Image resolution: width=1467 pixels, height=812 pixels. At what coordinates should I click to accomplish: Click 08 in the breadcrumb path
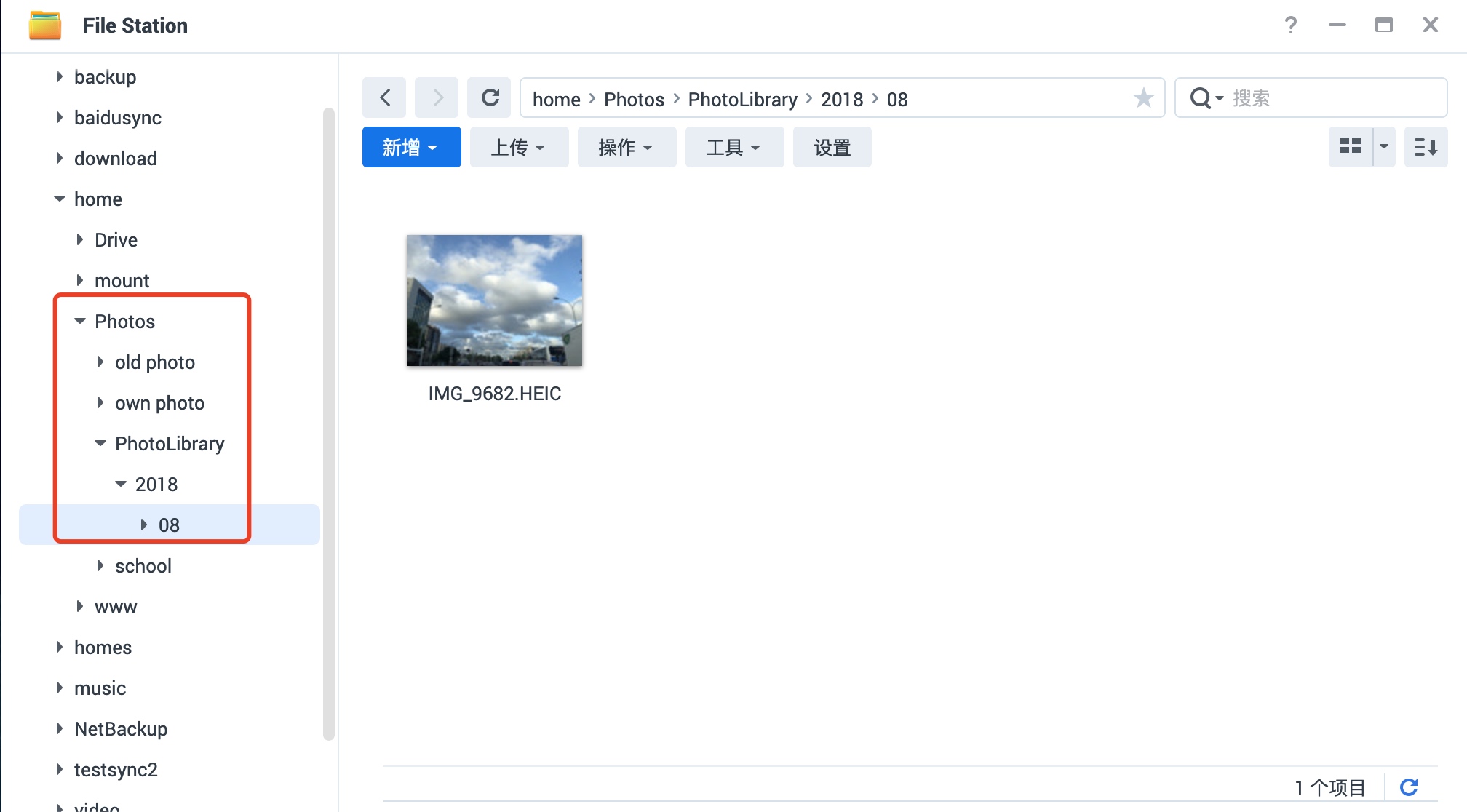(897, 99)
